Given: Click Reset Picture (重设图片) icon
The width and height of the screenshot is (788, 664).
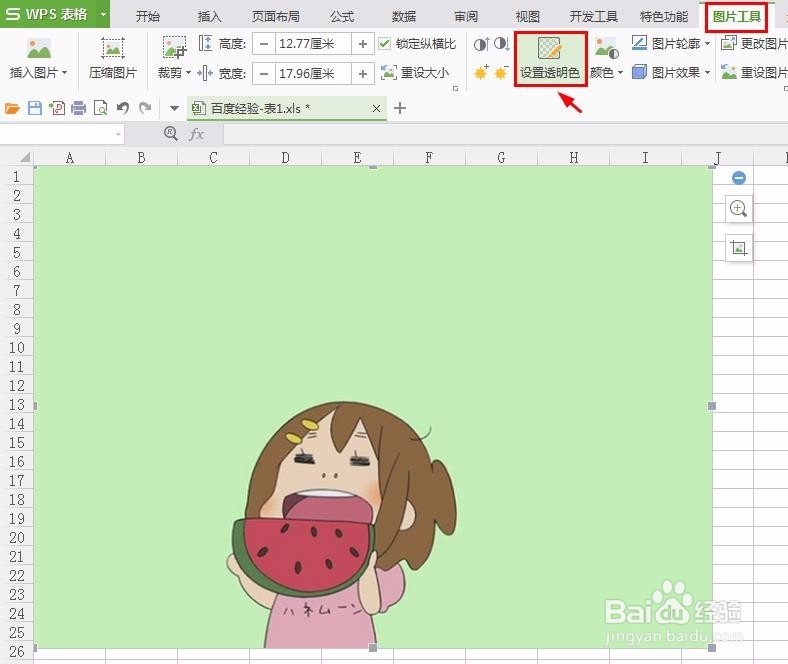Looking at the screenshot, I should [729, 72].
